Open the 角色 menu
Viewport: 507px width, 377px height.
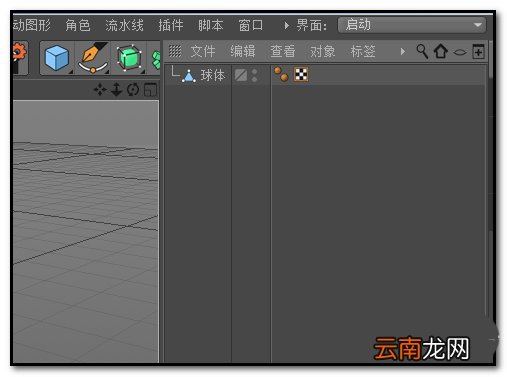[78, 25]
